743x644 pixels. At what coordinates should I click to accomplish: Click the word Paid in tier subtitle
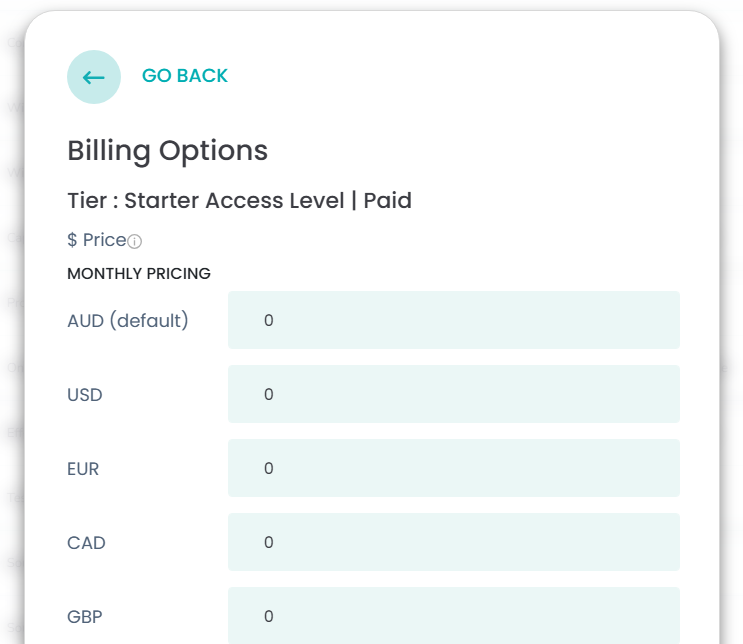pyautogui.click(x=388, y=201)
